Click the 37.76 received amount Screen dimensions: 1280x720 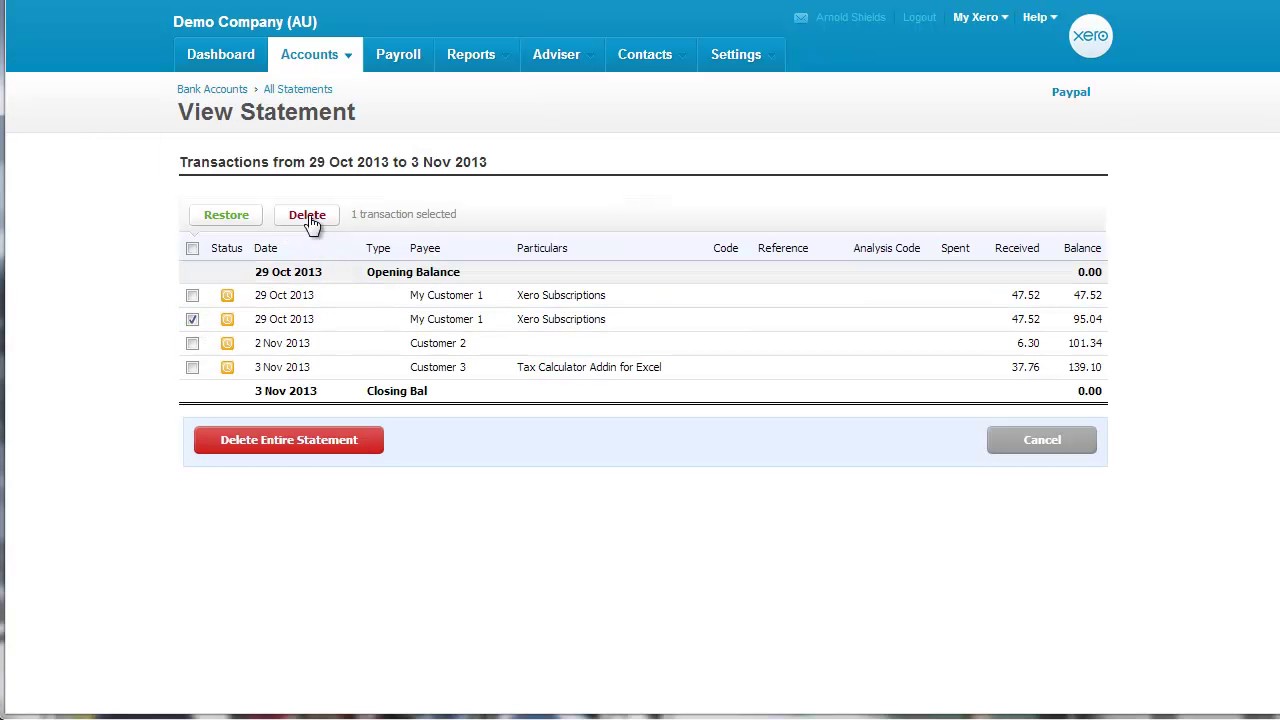click(x=1025, y=367)
